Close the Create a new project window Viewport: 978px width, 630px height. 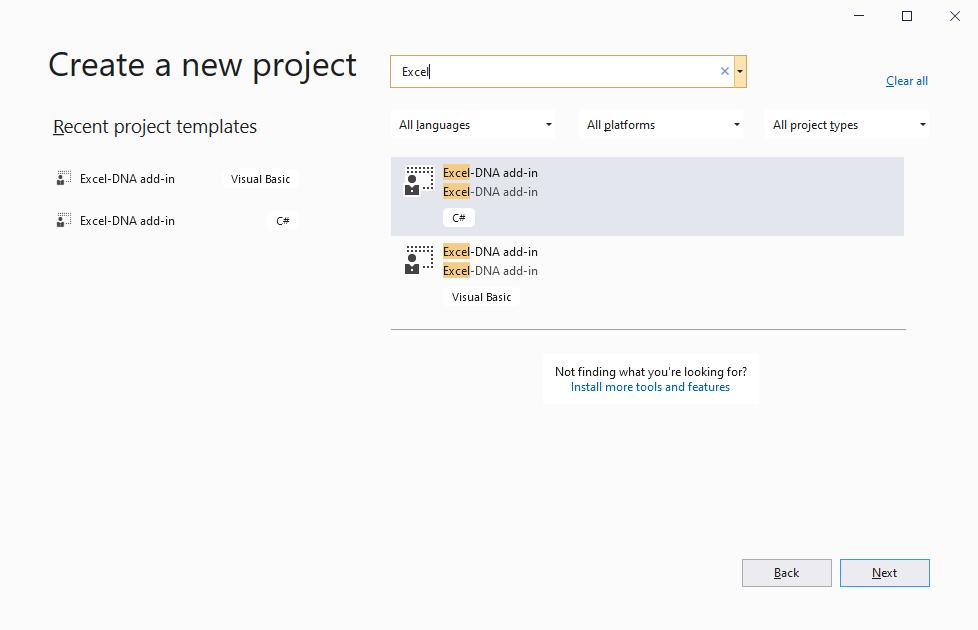(x=955, y=16)
